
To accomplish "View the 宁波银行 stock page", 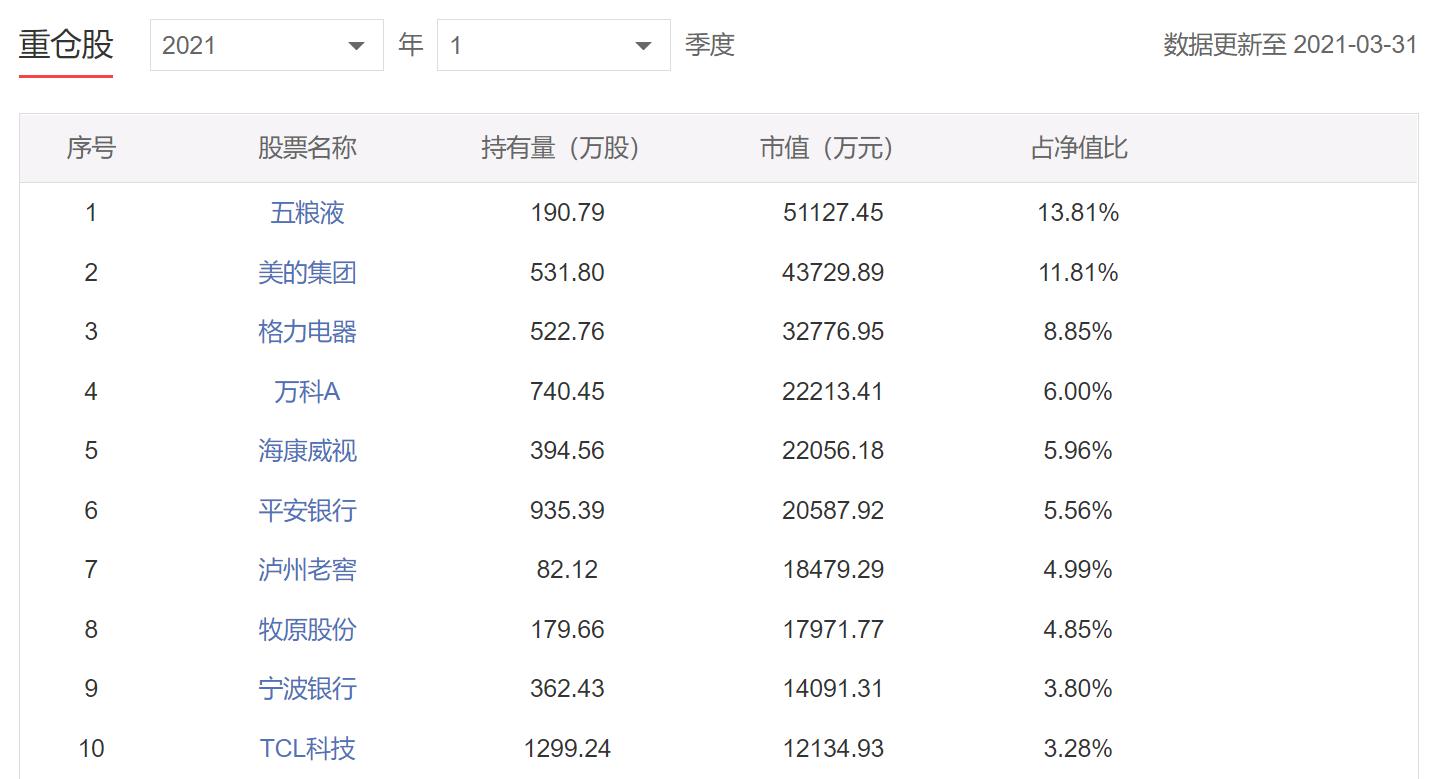I will [x=307, y=688].
